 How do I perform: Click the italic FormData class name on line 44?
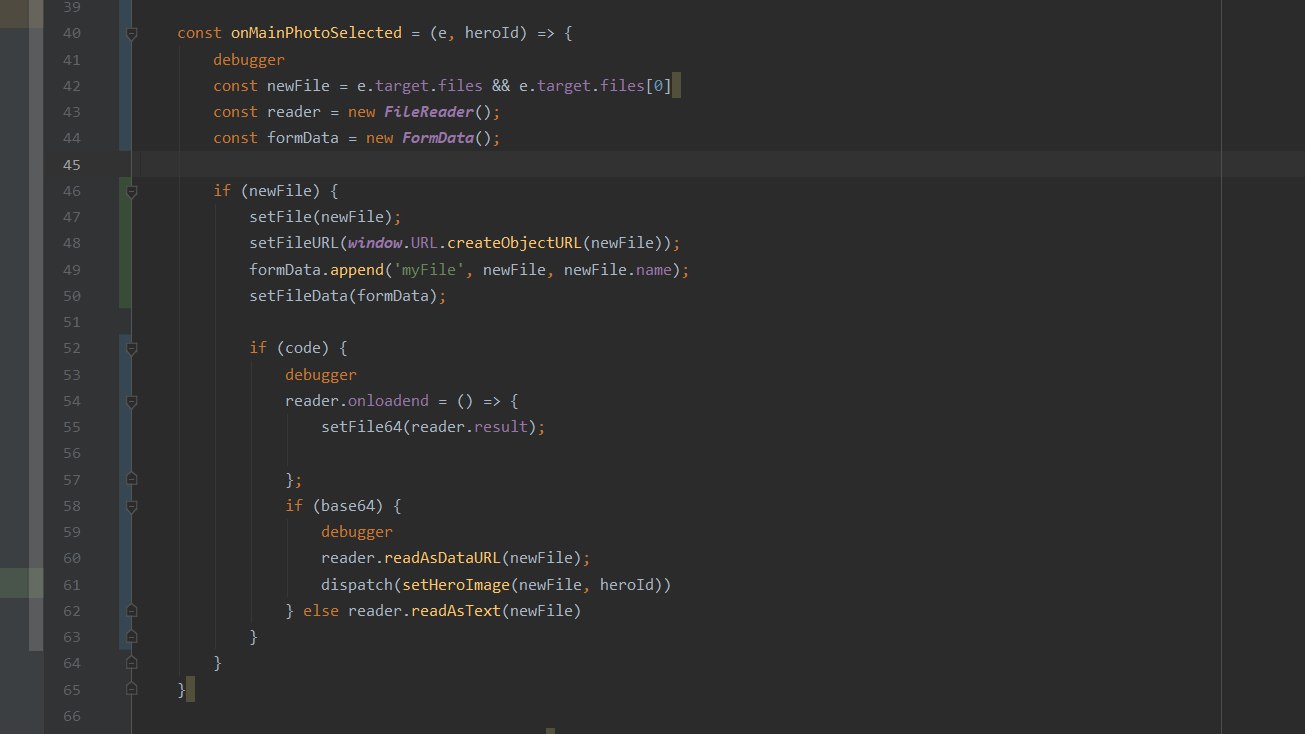pyautogui.click(x=438, y=138)
